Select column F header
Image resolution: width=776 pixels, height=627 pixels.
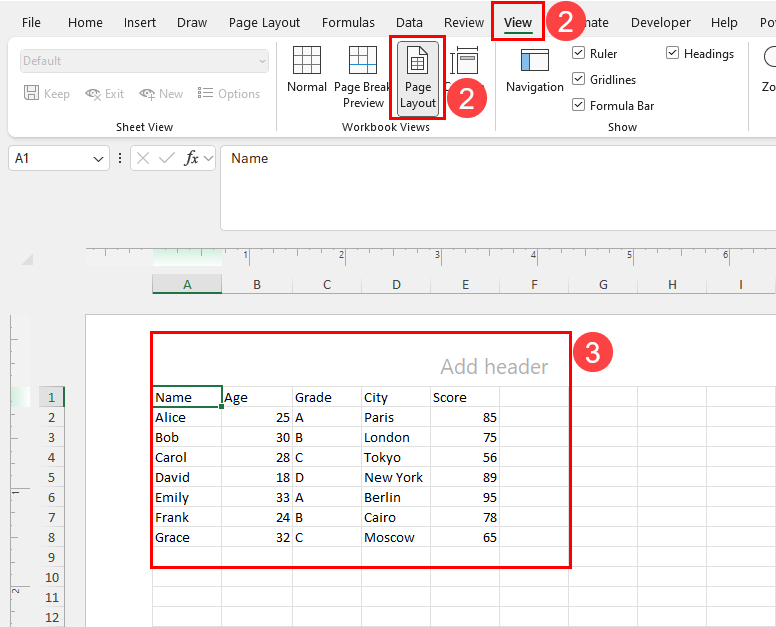(x=534, y=285)
